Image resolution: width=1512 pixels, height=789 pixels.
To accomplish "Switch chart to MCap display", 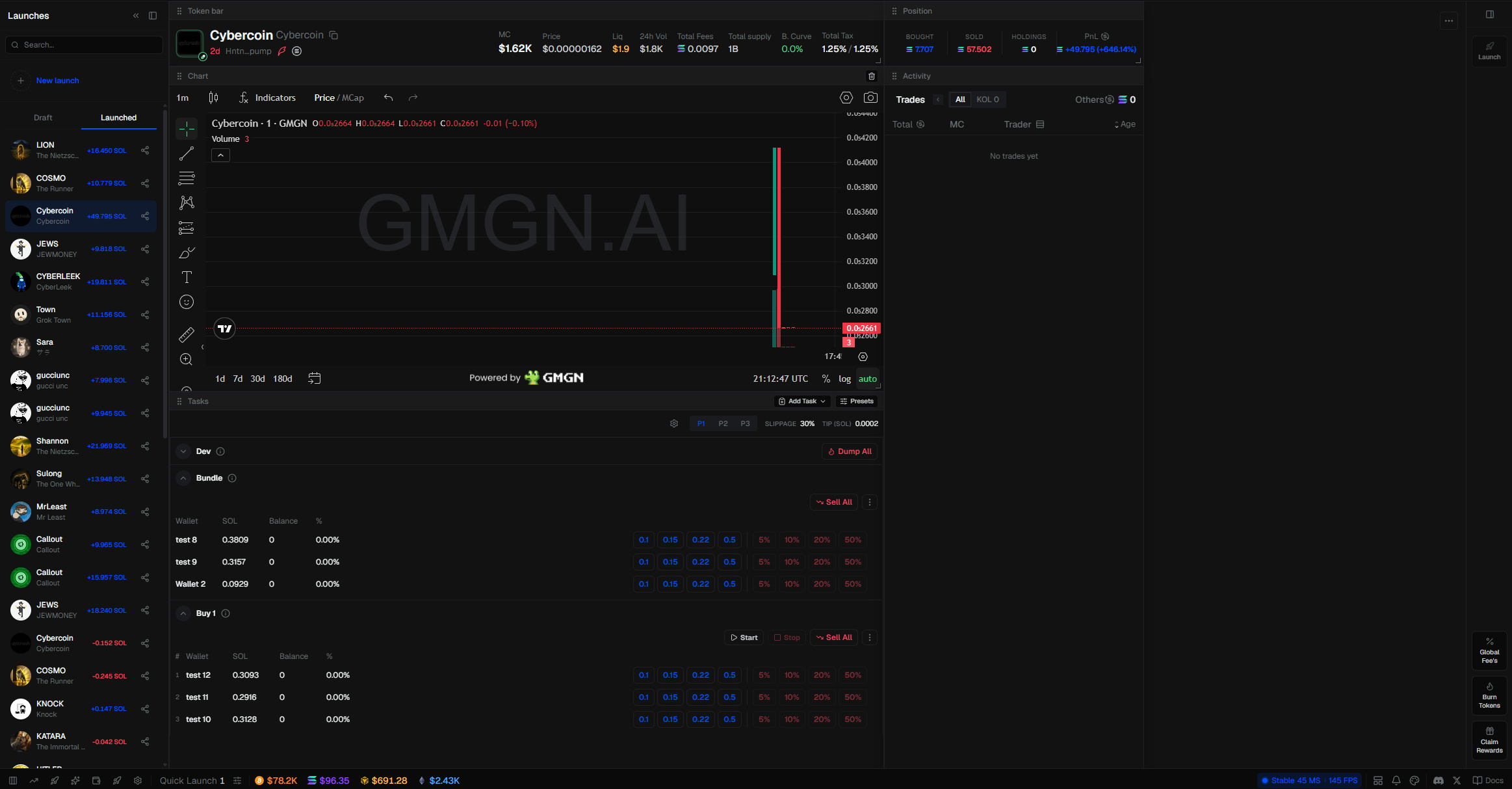I will point(353,98).
